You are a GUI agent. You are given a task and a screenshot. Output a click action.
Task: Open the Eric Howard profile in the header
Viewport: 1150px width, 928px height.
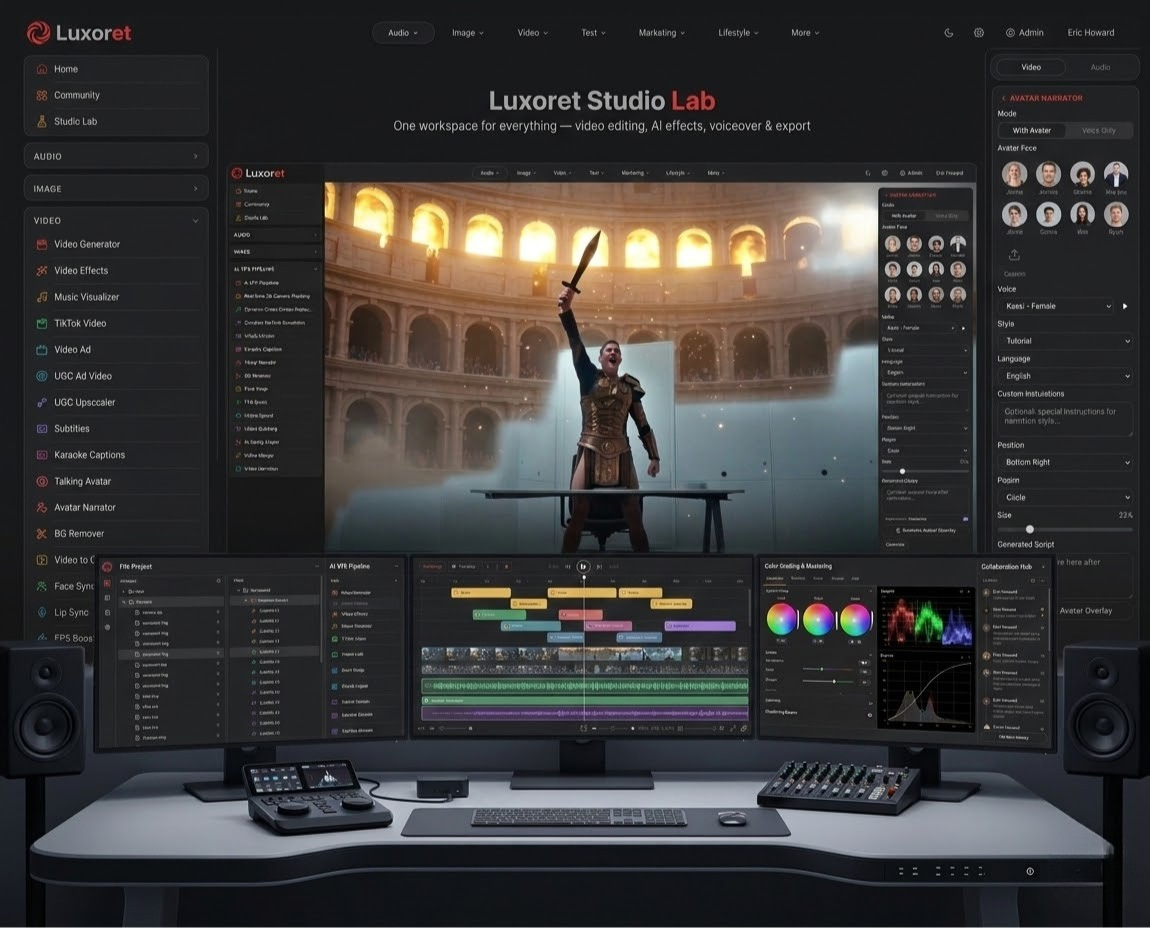click(x=1091, y=33)
